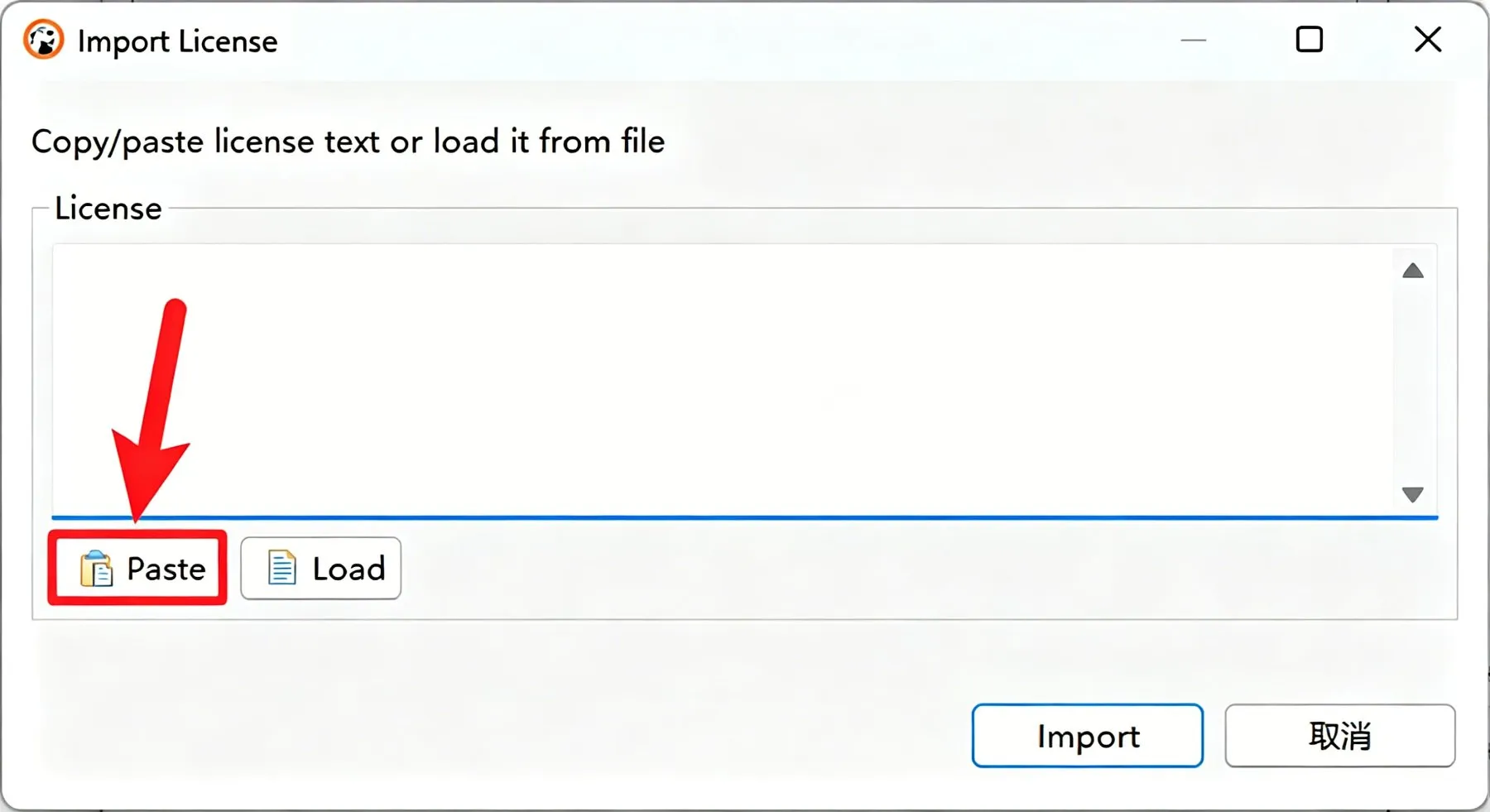The image size is (1490, 812).
Task: Click the blue focus line under license field
Action: coord(745,517)
